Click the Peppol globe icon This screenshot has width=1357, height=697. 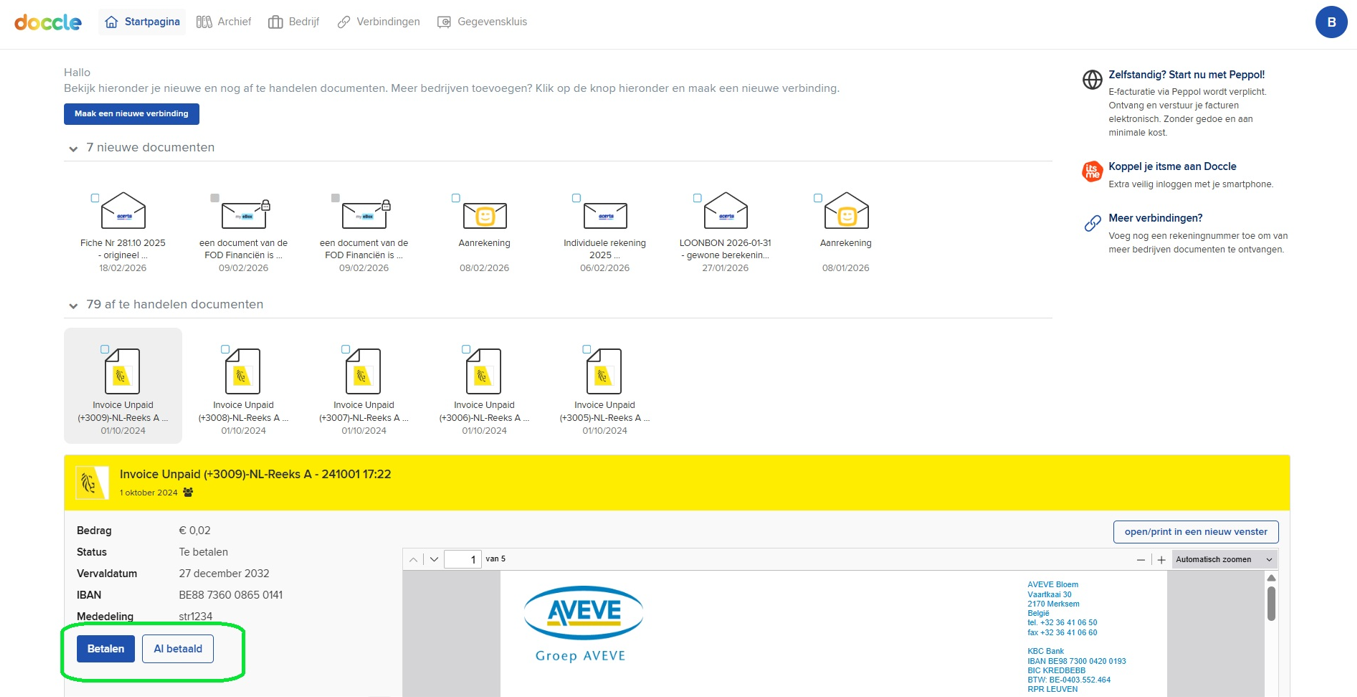[1092, 80]
